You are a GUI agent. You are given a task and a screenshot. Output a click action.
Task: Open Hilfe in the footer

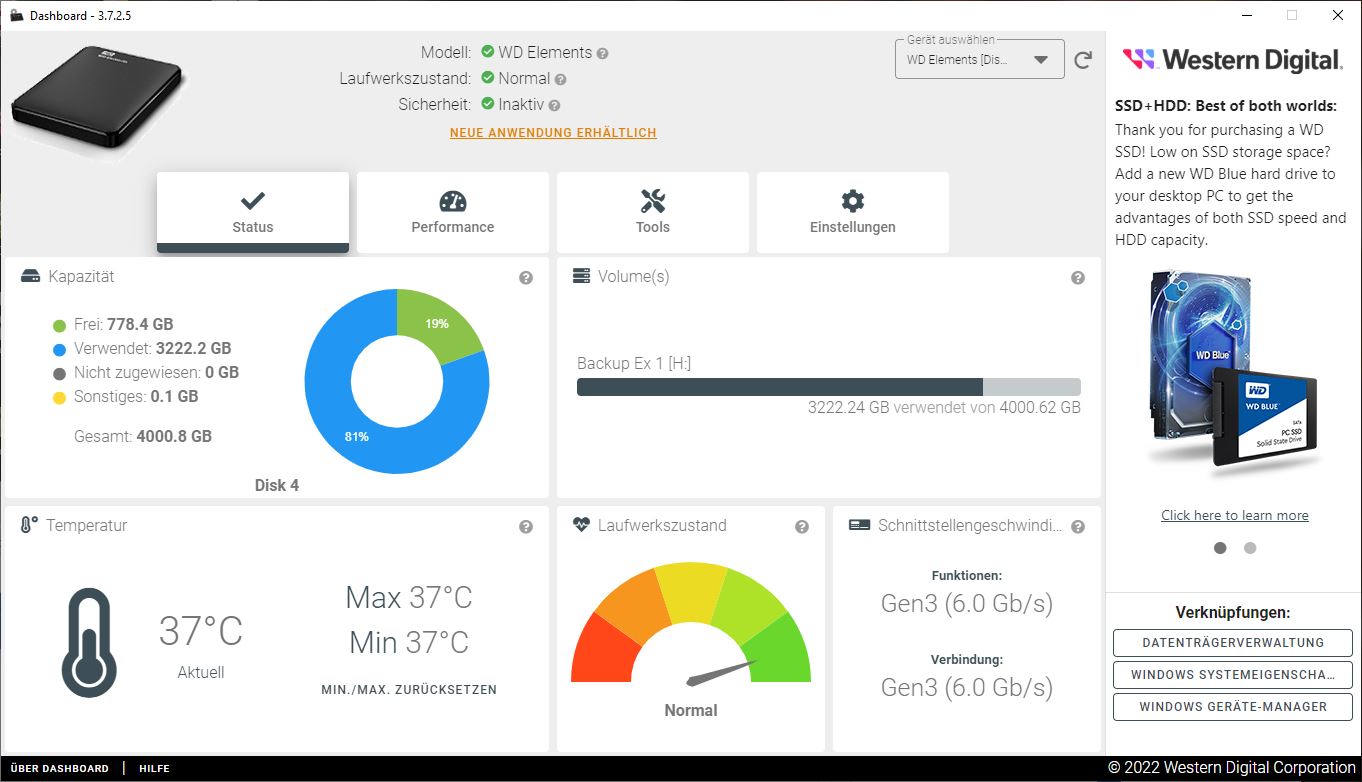pos(154,769)
